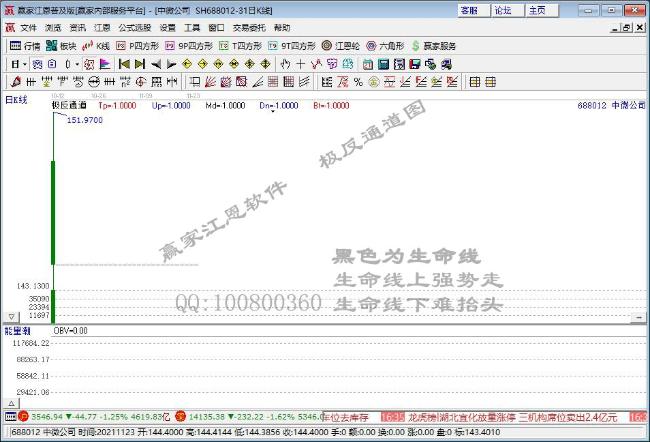Click the 极反通道 indicator label
Viewport: 650px width, 442px height.
click(x=69, y=105)
